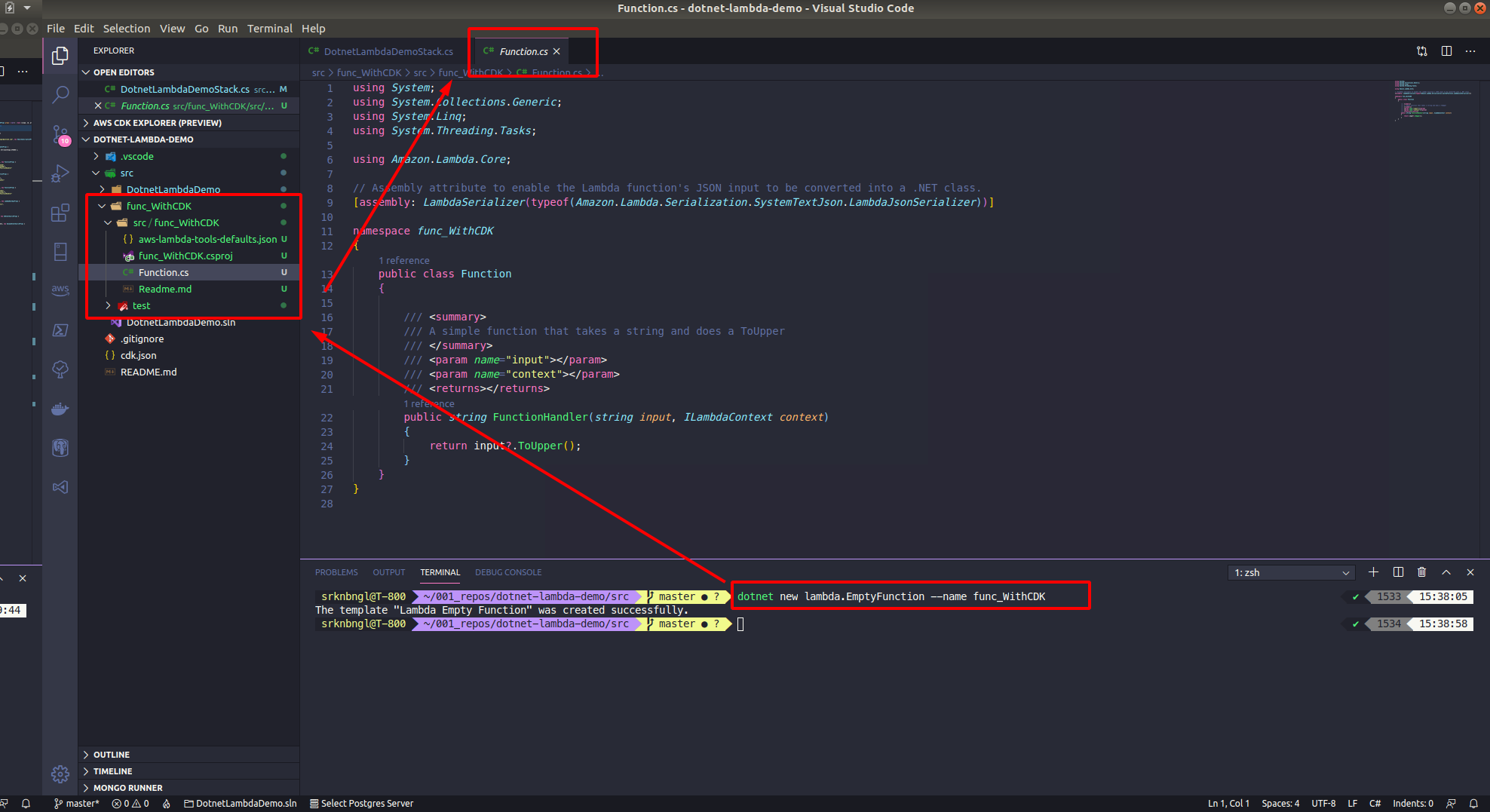Click the notifications bell in status bar right

click(1473, 803)
